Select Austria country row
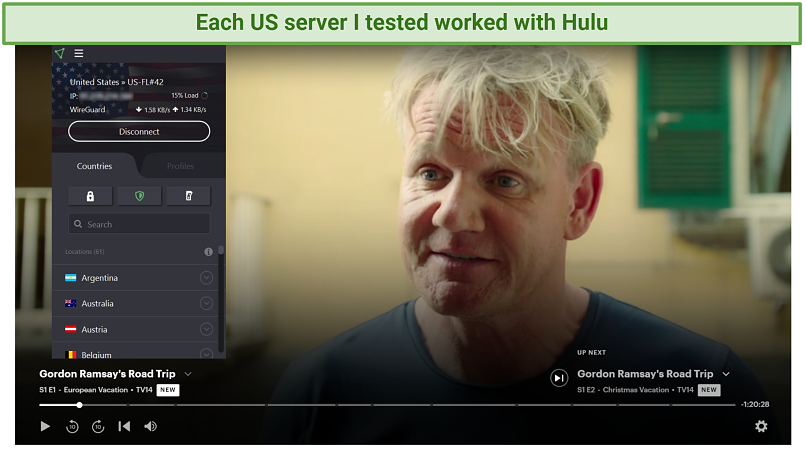This screenshot has height=453, width=806. click(x=135, y=330)
